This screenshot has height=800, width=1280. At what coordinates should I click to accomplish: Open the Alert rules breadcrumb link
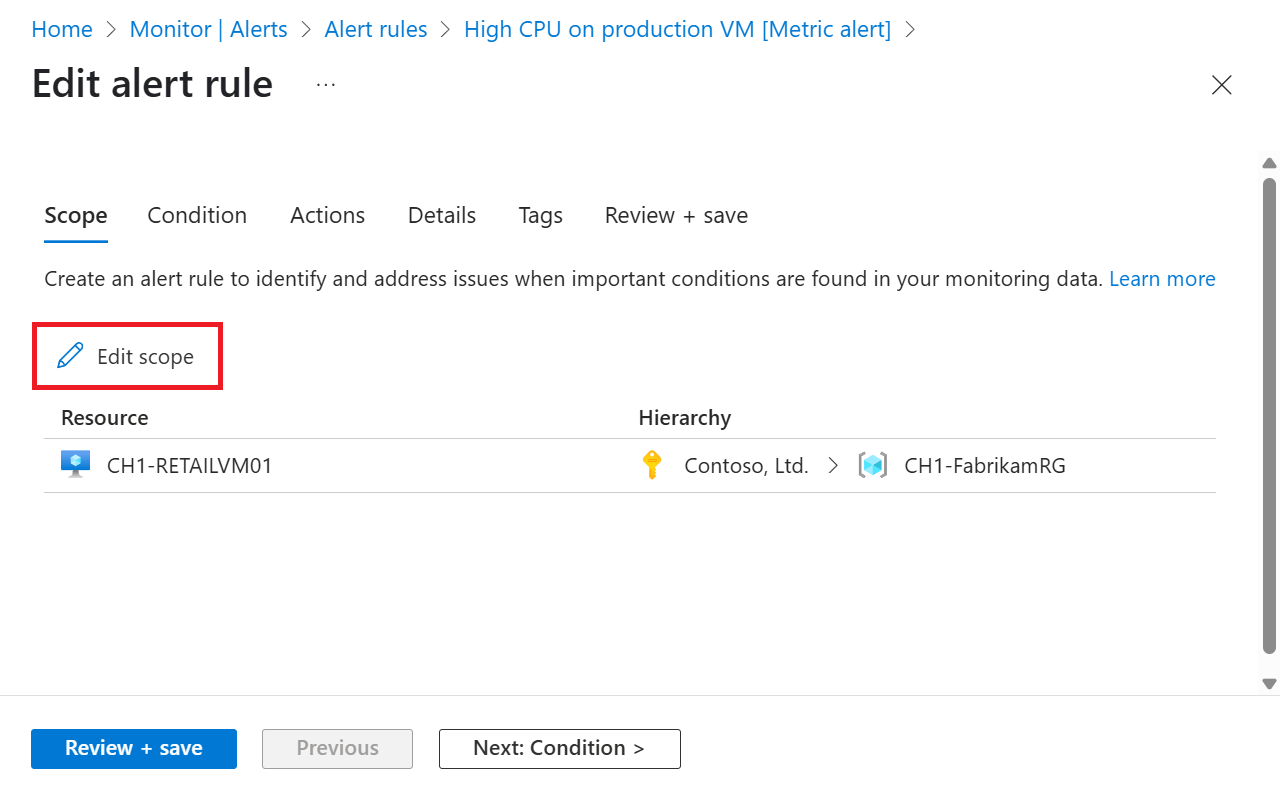[375, 30]
